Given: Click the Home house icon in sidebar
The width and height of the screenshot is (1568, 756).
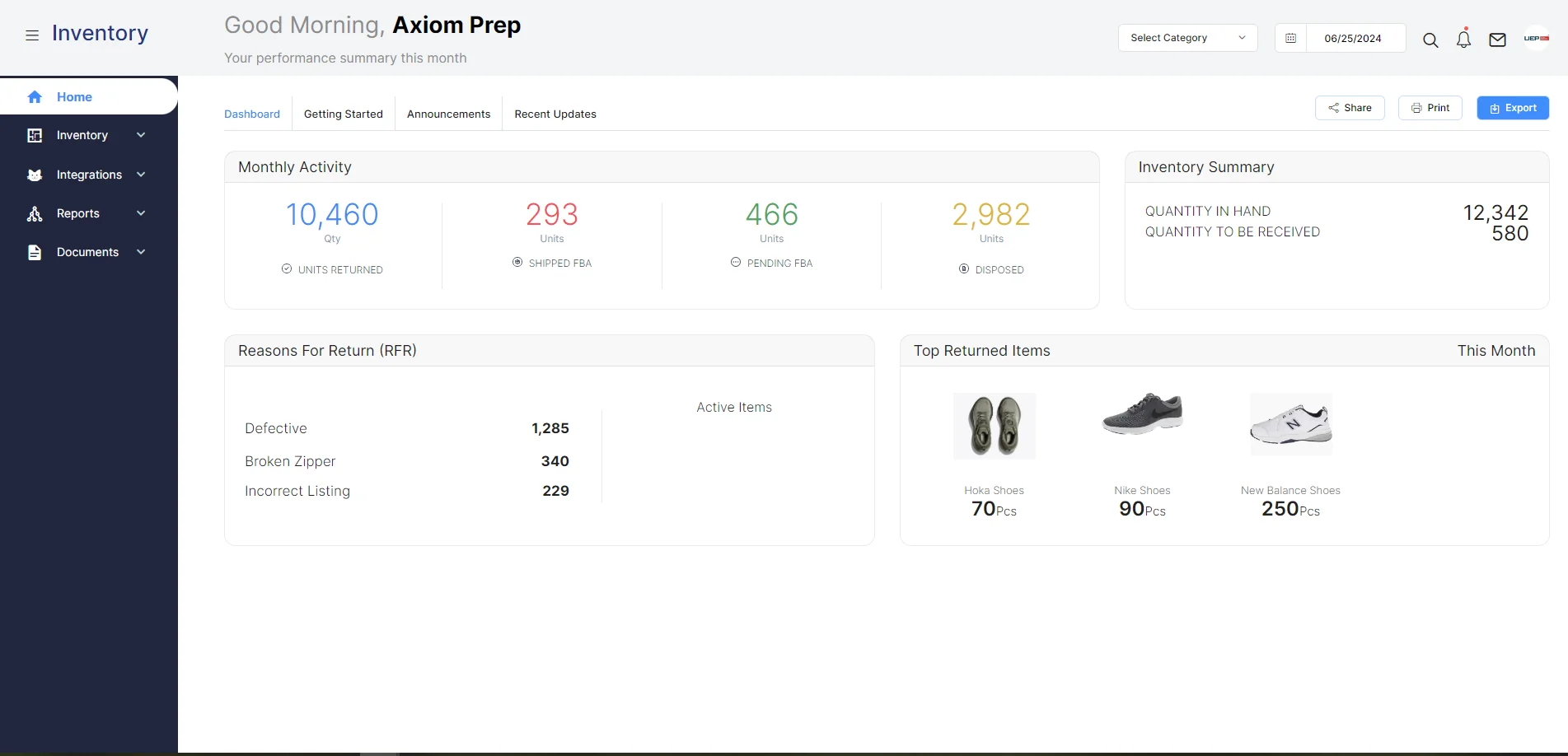Looking at the screenshot, I should (x=35, y=97).
